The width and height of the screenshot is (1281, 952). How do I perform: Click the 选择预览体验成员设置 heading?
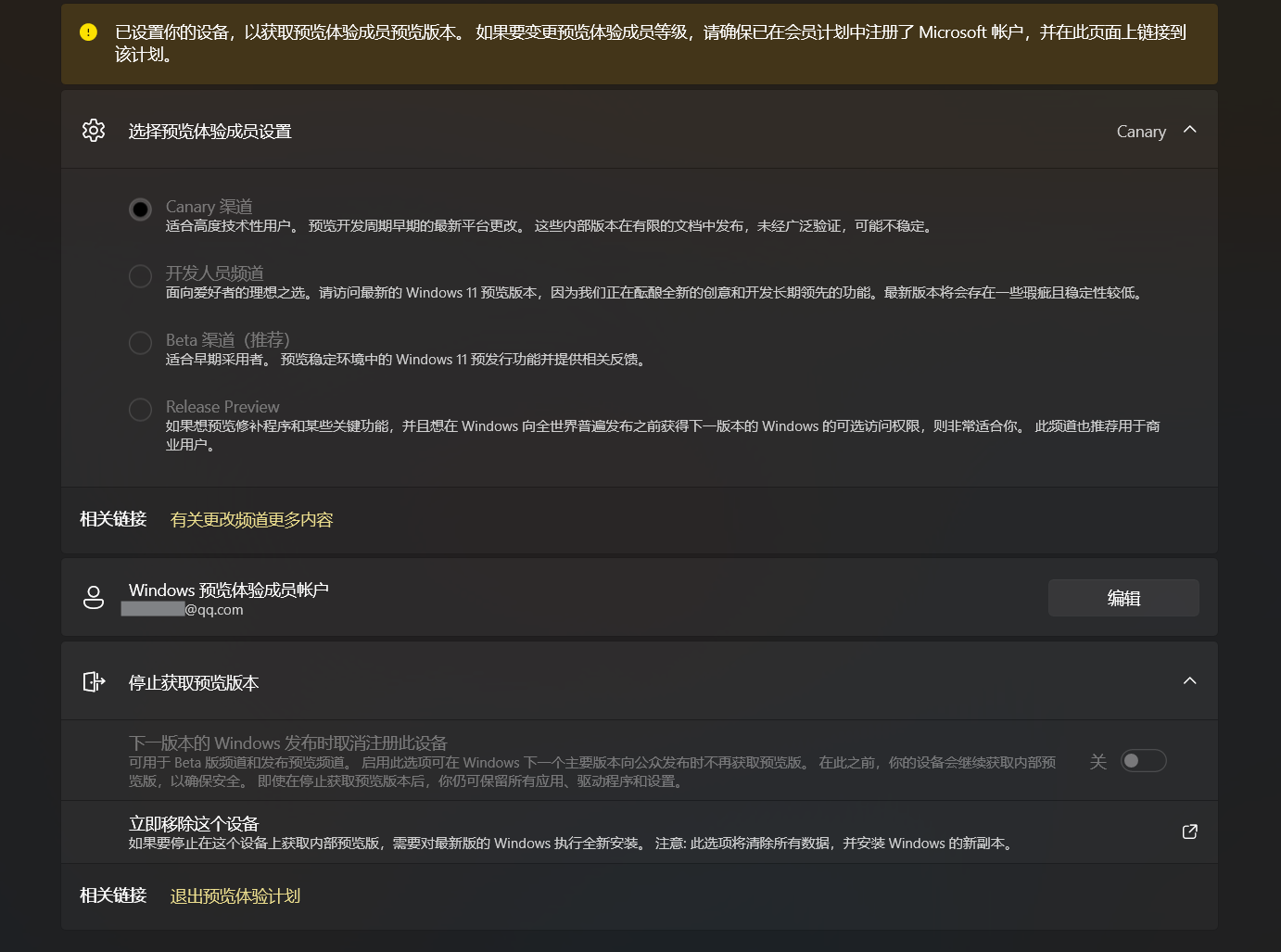(209, 132)
